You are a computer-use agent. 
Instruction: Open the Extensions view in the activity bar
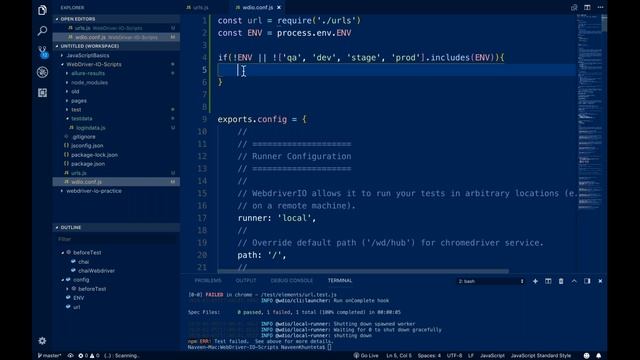pyautogui.click(x=42, y=93)
